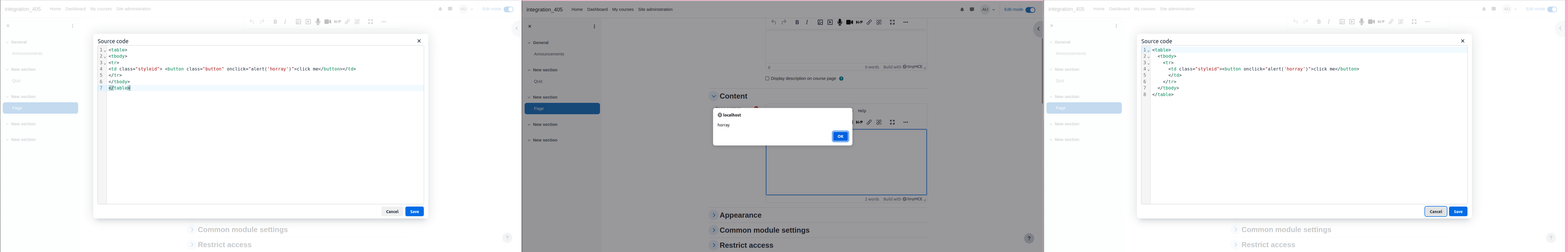Collapse General in middle window's course index
The image size is (1568, 252).
(x=529, y=43)
